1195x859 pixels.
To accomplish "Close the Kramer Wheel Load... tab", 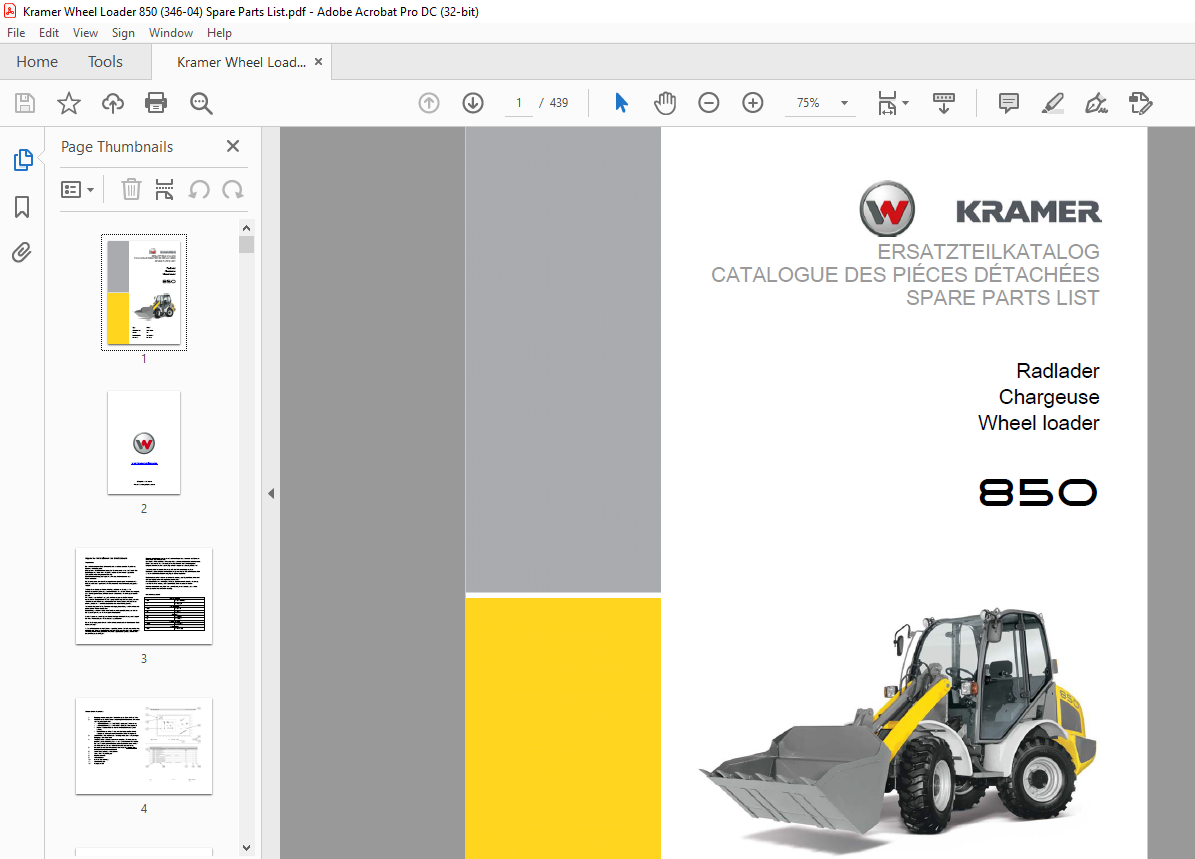I will pos(319,62).
